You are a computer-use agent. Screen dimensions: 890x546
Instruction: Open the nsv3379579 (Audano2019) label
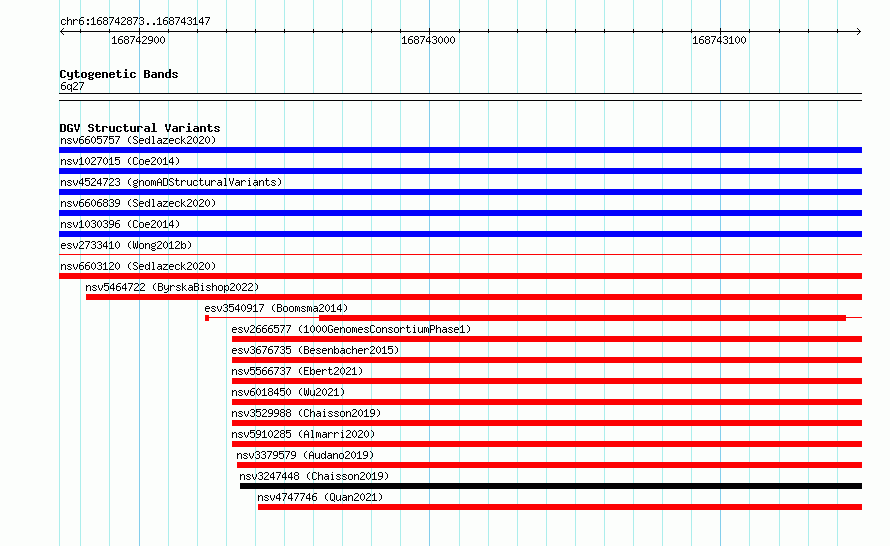(x=305, y=455)
